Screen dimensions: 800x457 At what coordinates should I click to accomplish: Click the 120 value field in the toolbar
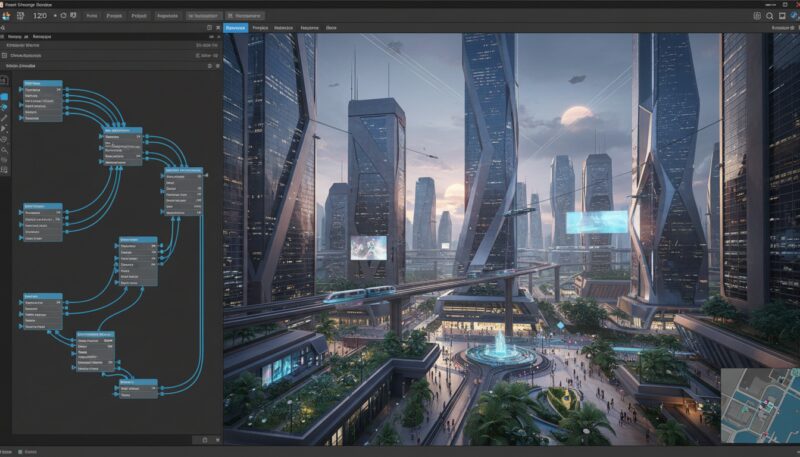39,16
